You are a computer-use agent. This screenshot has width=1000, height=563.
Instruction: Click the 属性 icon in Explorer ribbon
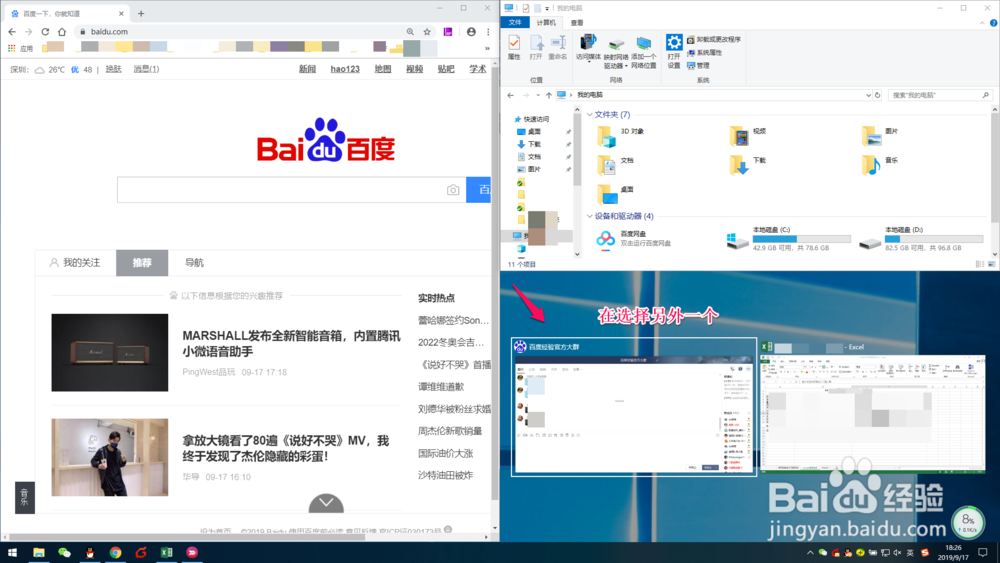pyautogui.click(x=514, y=47)
